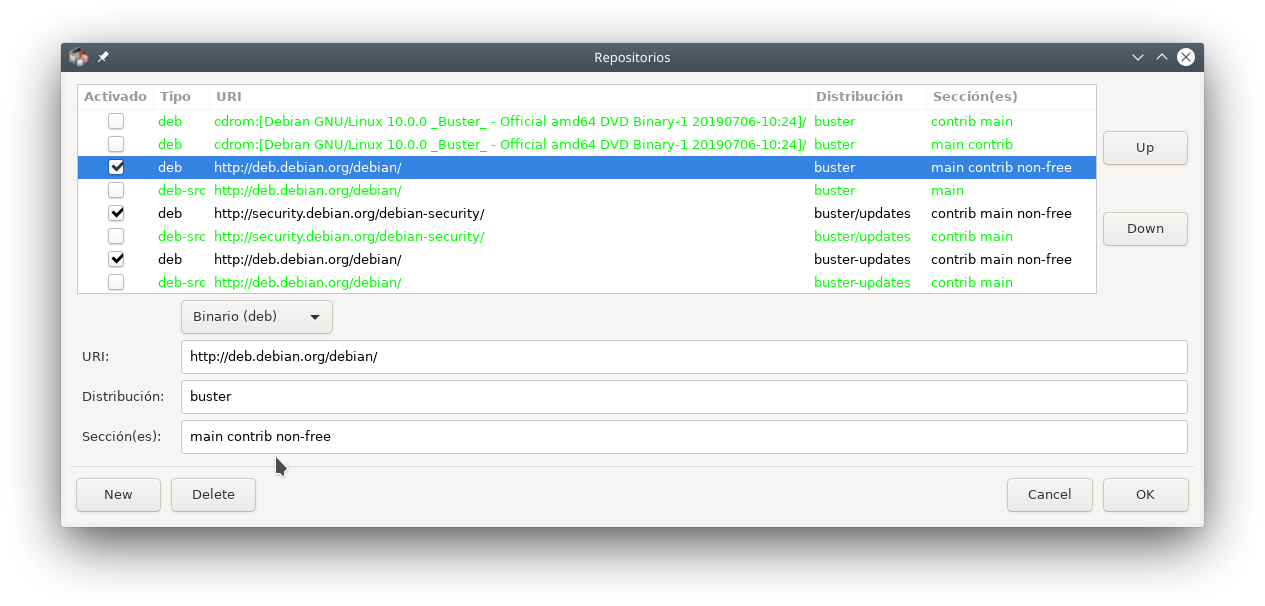Screen dimensions: 1265x606
Task: Disable the security.debian.org deb repository checkbox
Action: (116, 213)
